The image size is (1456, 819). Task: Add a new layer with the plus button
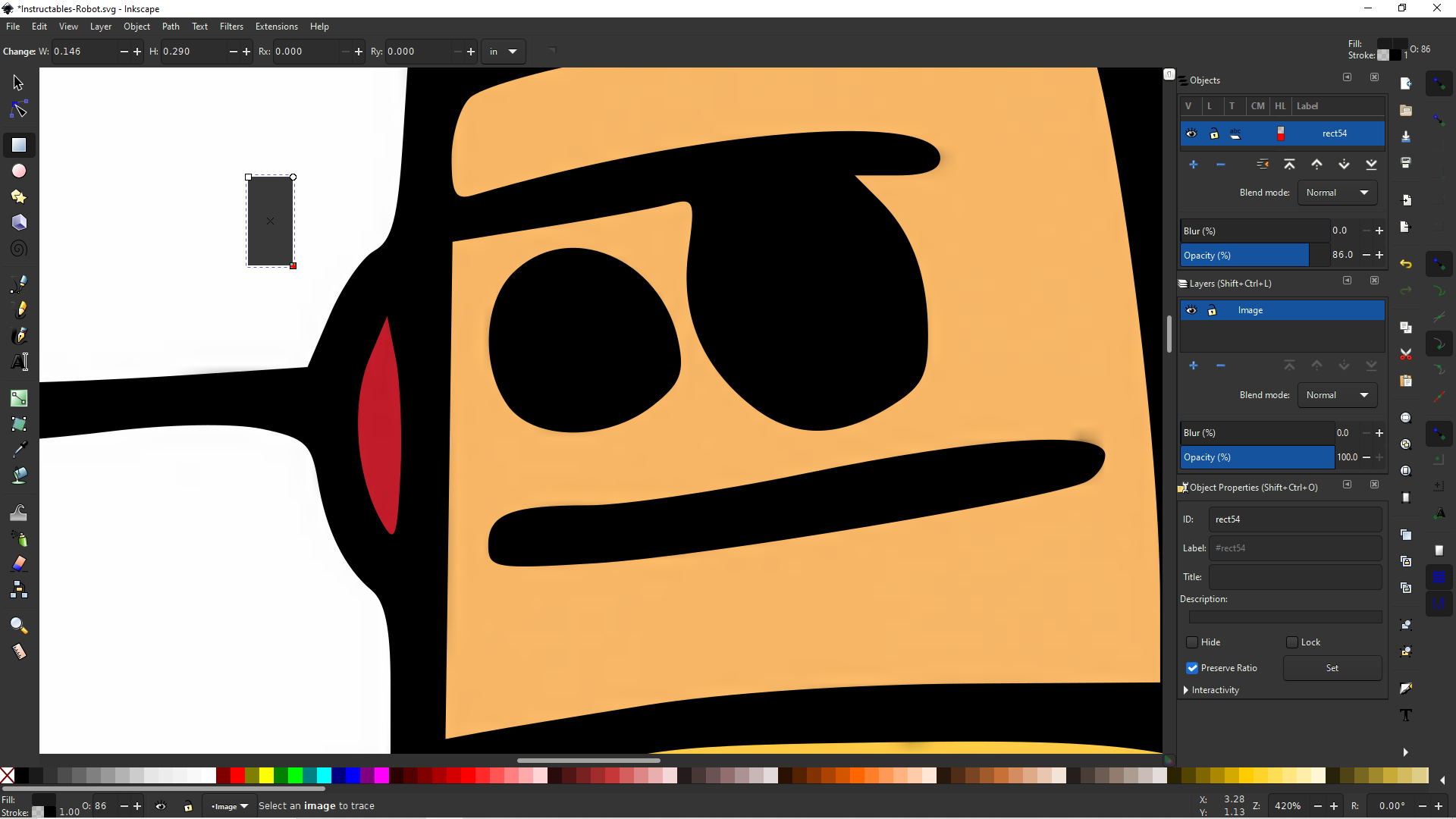(1194, 366)
